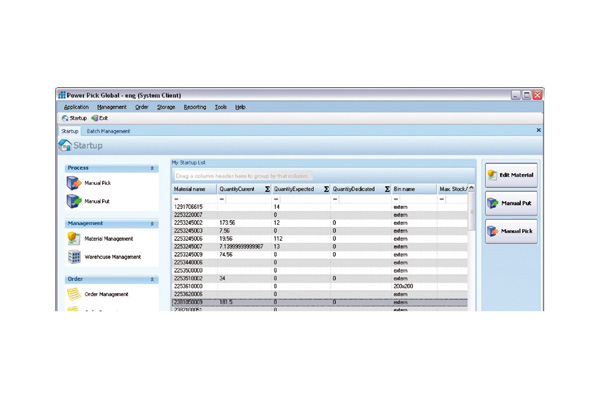The height and width of the screenshot is (400, 600).
Task: Open filter operator for QuantityDedicated column
Action: tap(335, 199)
